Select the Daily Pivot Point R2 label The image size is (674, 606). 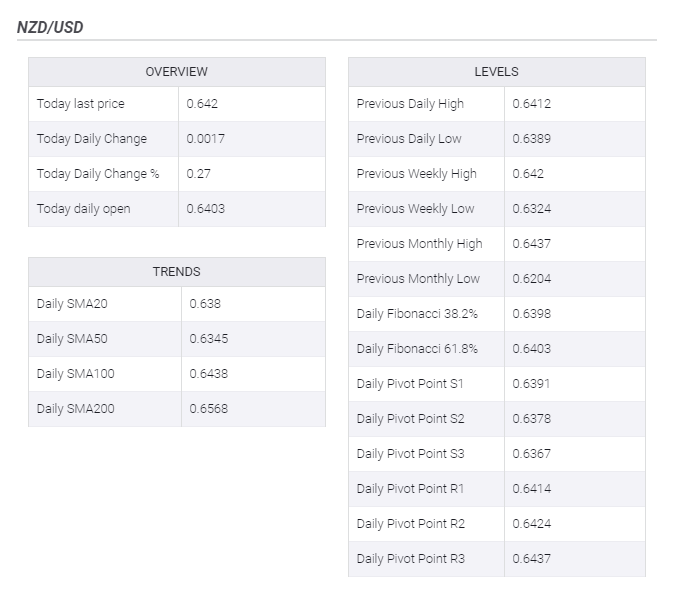[x=411, y=524]
